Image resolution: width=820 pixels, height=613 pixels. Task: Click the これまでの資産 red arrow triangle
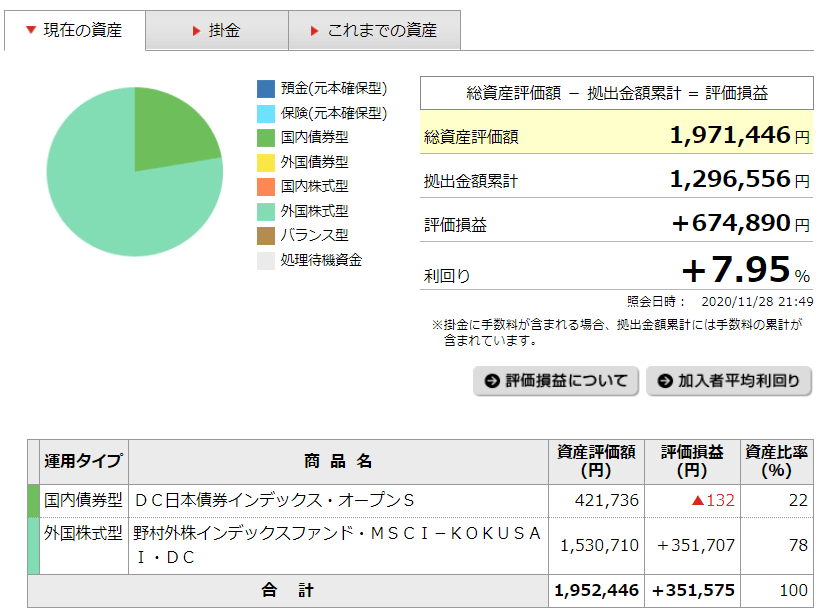tap(312, 29)
